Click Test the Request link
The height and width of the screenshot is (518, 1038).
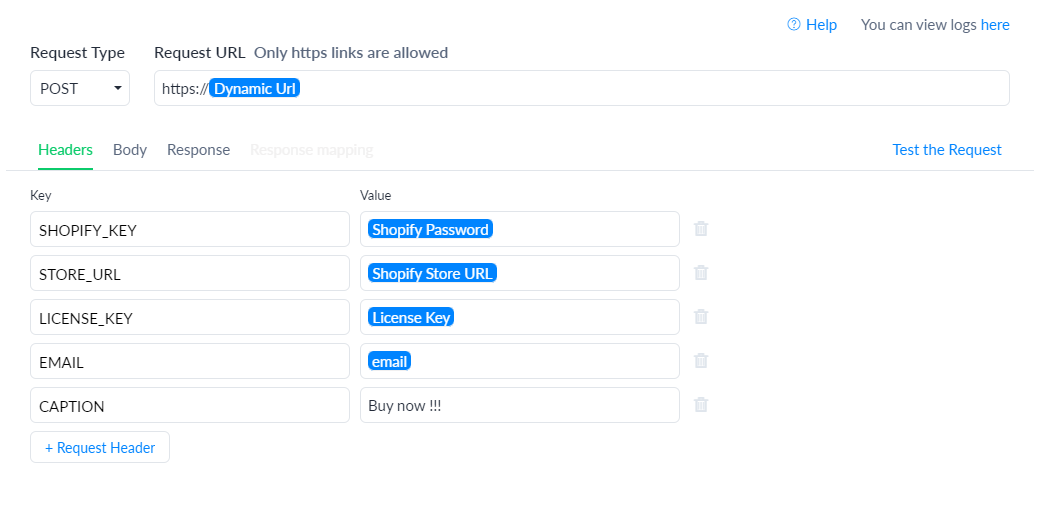pos(947,150)
